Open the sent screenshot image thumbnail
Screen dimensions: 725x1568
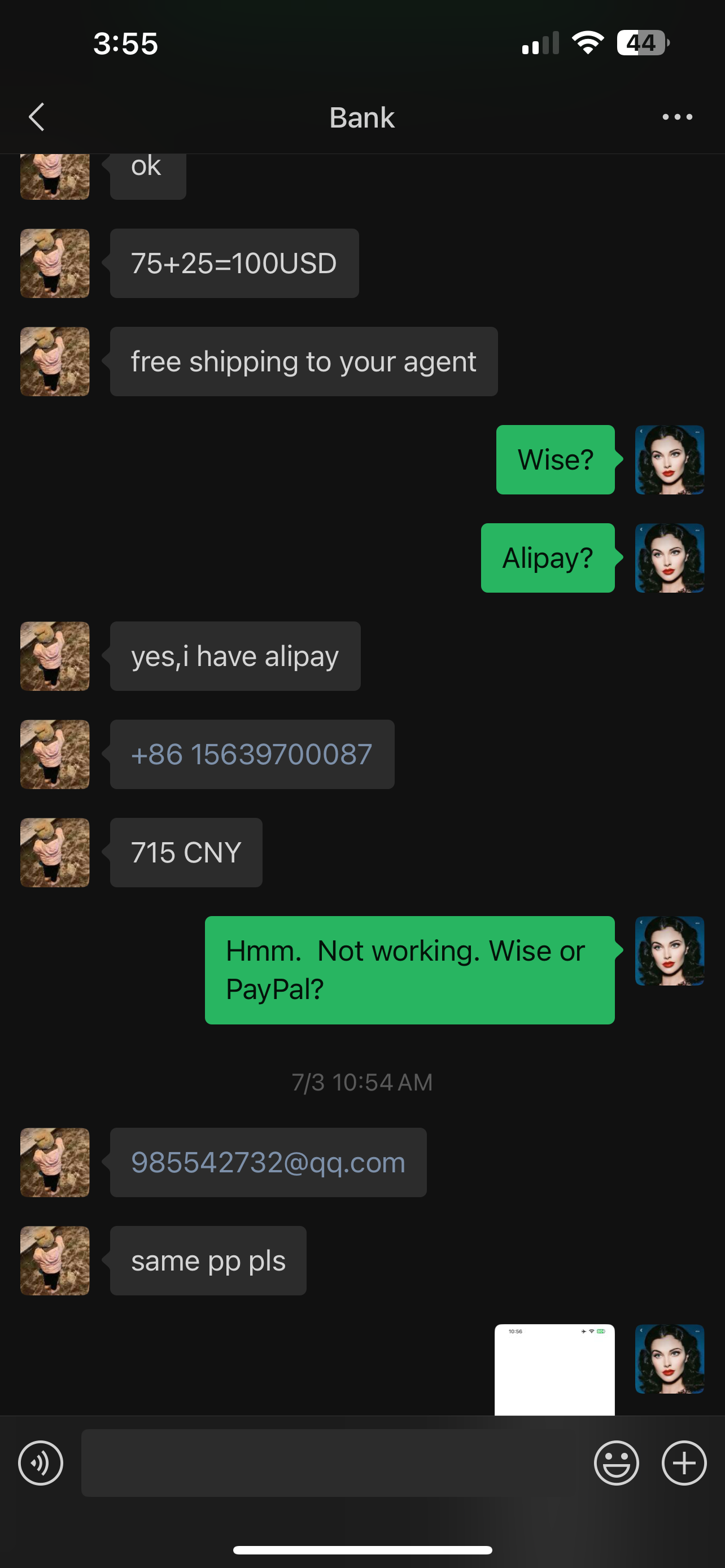pos(554,1369)
